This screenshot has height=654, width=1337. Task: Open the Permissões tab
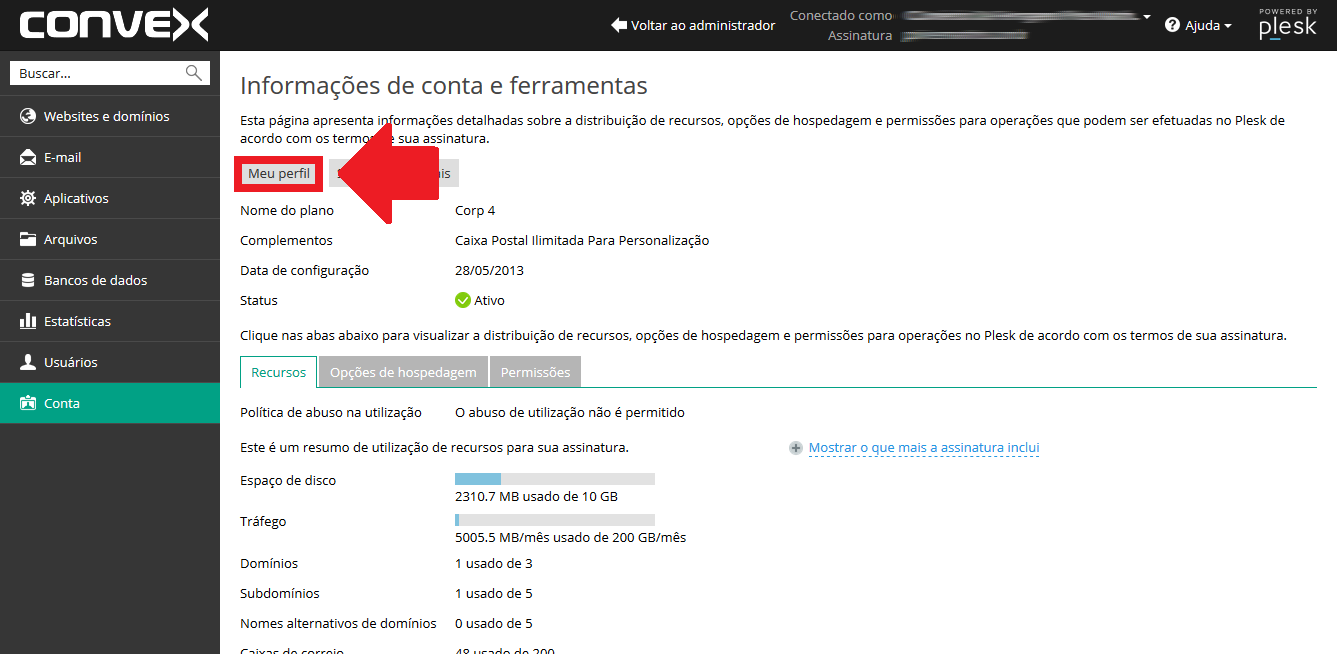[535, 372]
